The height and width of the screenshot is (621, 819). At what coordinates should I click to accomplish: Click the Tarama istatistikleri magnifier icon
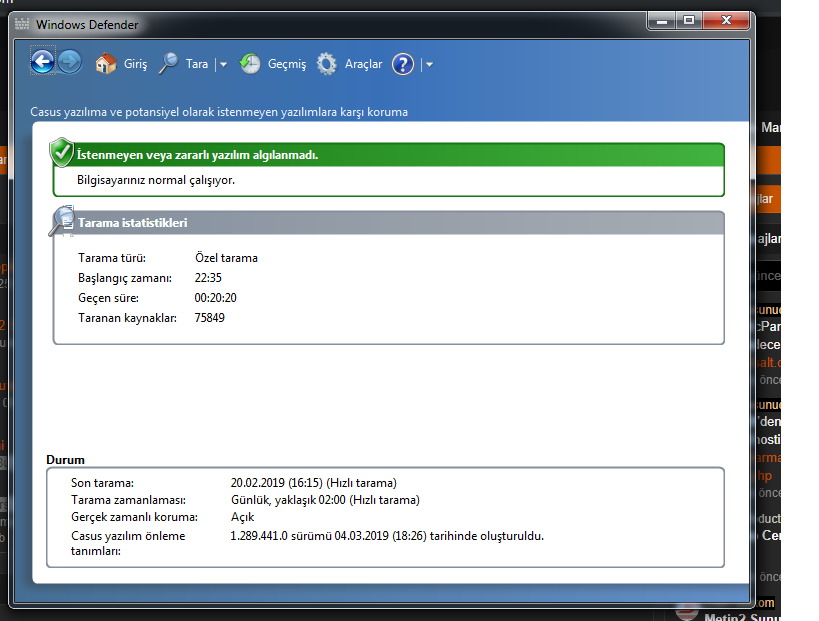[62, 221]
